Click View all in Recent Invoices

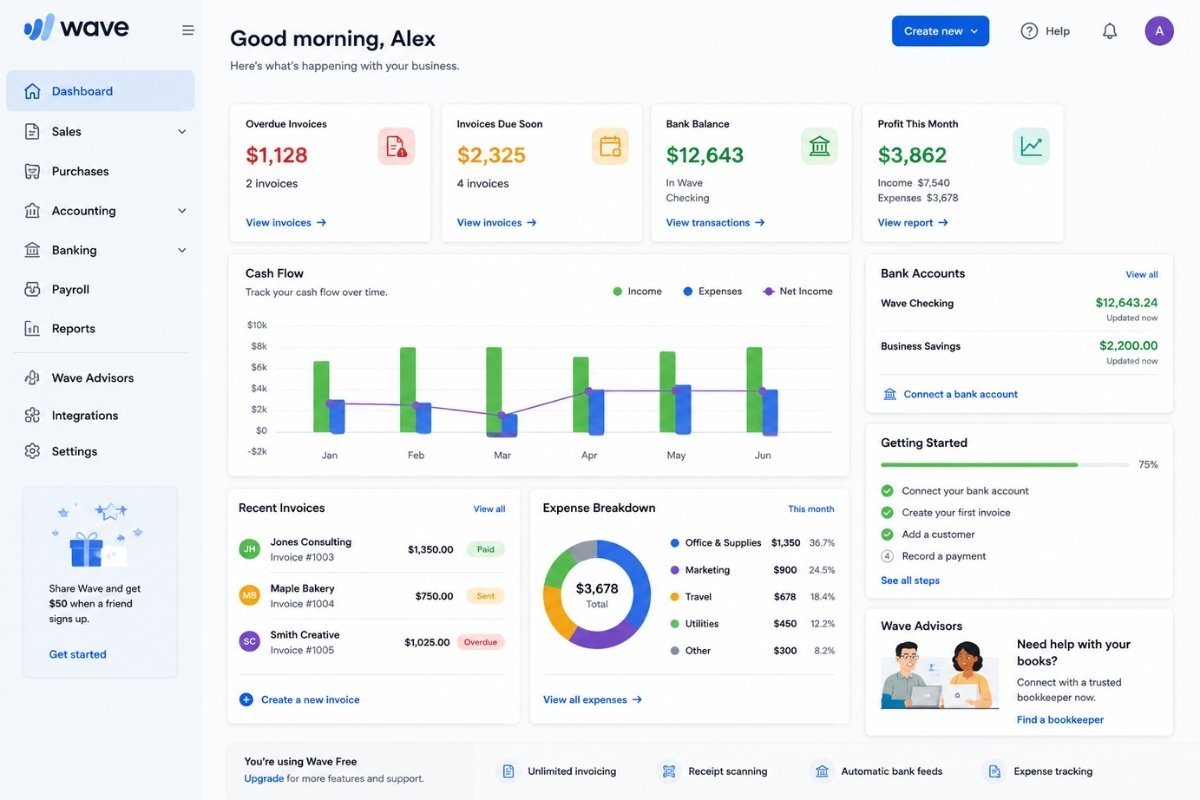point(489,509)
